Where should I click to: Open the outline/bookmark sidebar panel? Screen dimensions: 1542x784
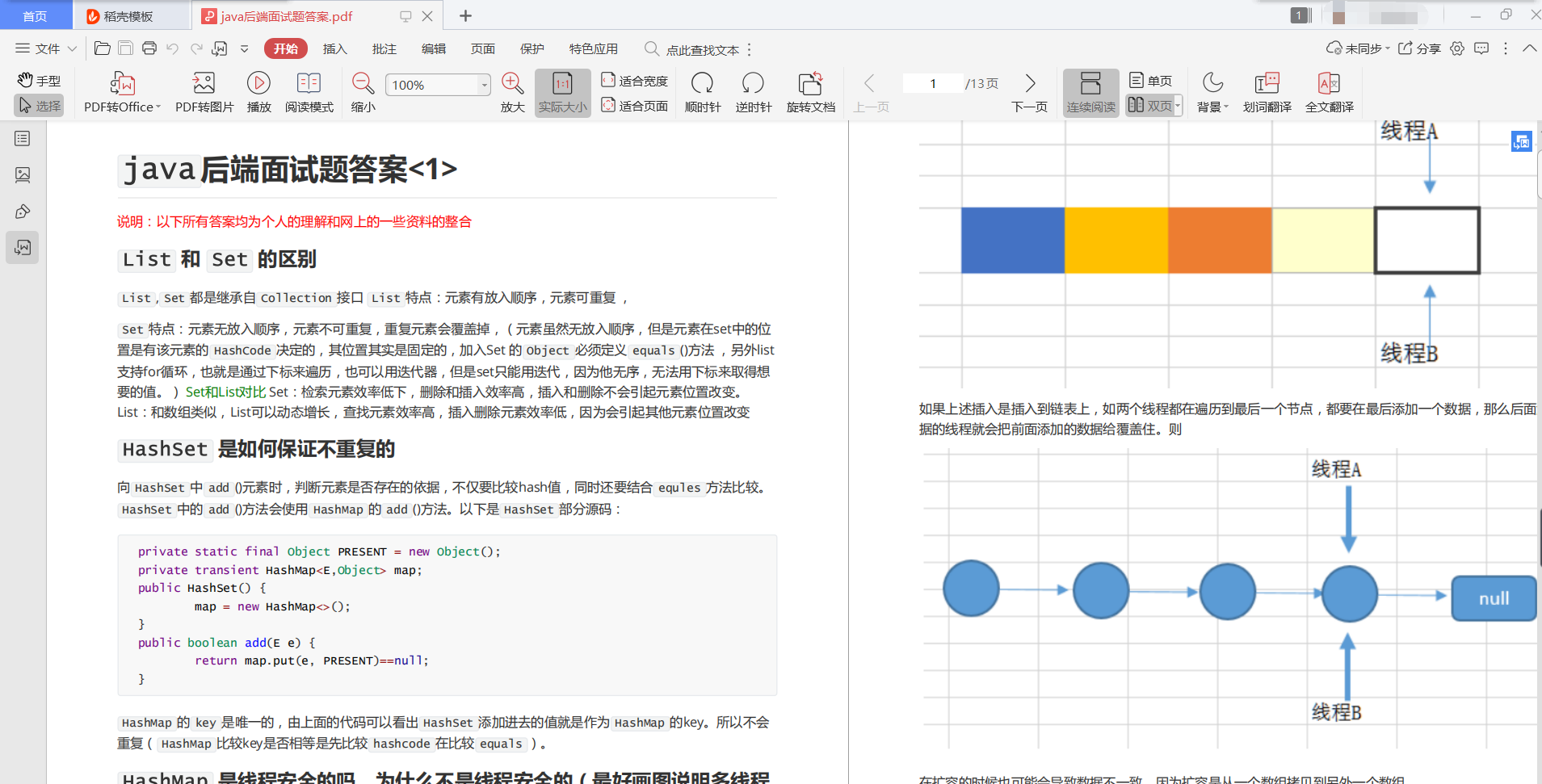[23, 139]
